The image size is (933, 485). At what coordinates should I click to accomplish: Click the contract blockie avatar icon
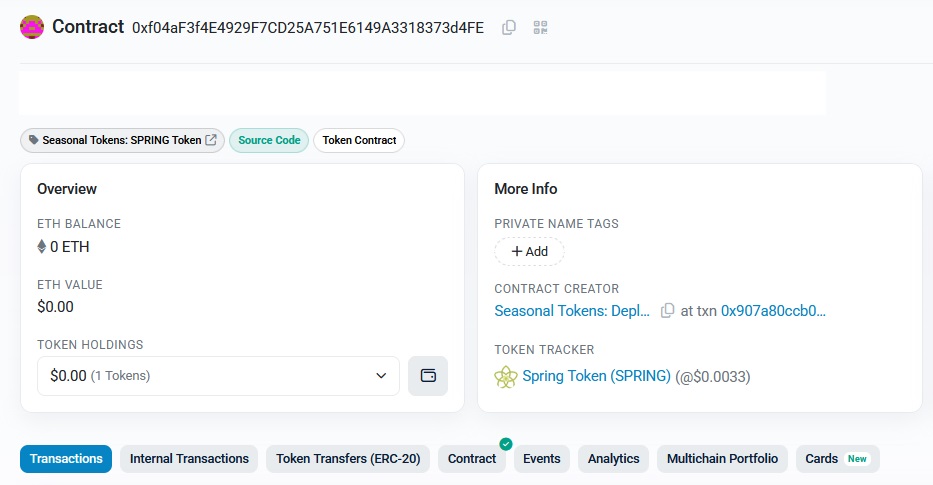click(x=32, y=27)
